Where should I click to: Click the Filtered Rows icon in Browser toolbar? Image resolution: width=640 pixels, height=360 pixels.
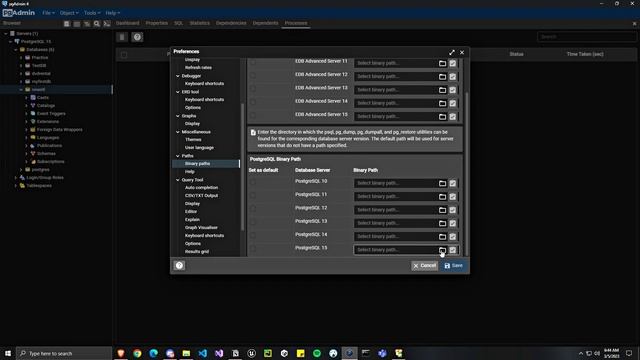[x=87, y=24]
